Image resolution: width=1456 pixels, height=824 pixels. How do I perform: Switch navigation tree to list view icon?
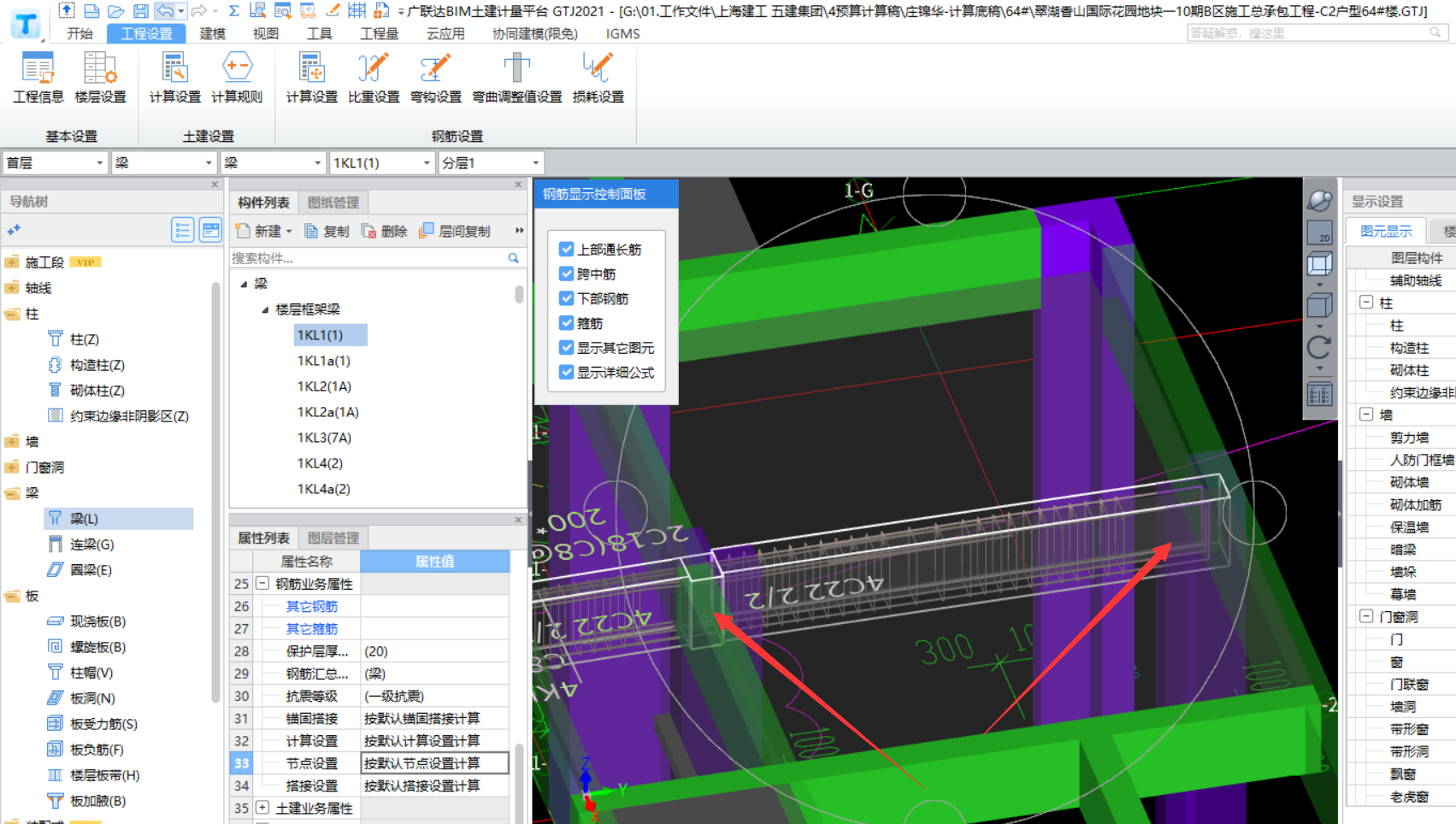[182, 230]
